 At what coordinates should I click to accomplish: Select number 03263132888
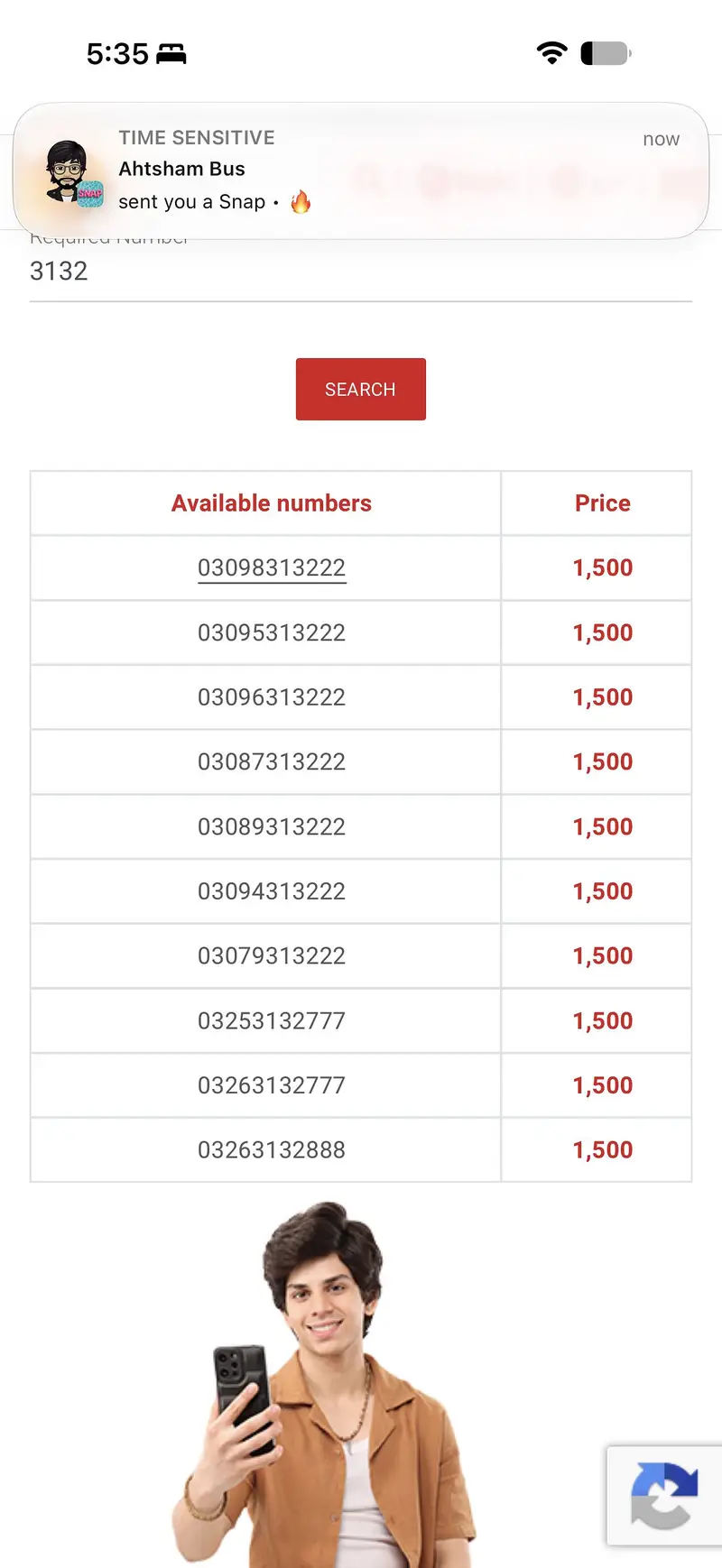[272, 1150]
